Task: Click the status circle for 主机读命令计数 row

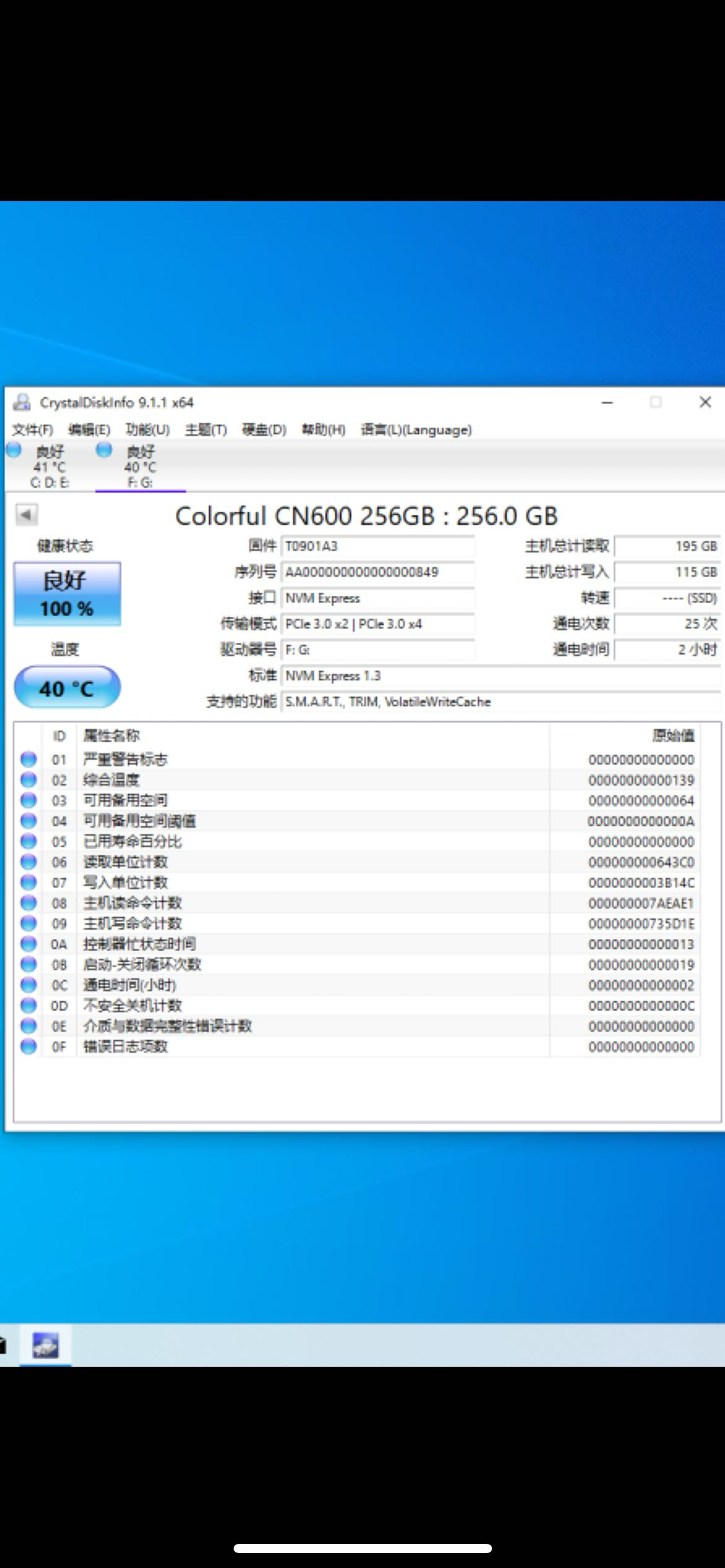Action: (29, 903)
